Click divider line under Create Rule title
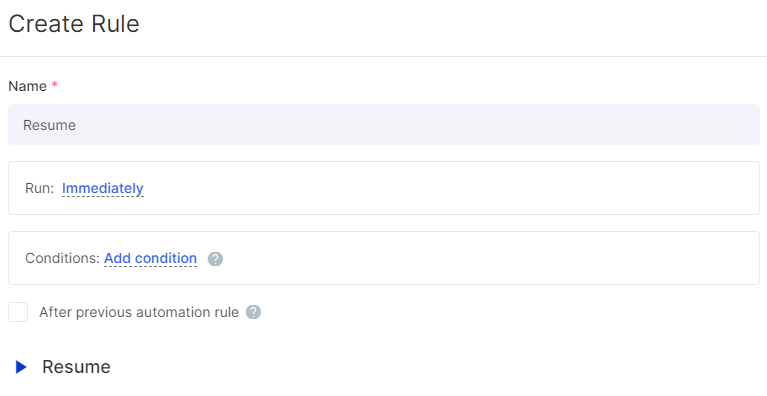 [384, 56]
